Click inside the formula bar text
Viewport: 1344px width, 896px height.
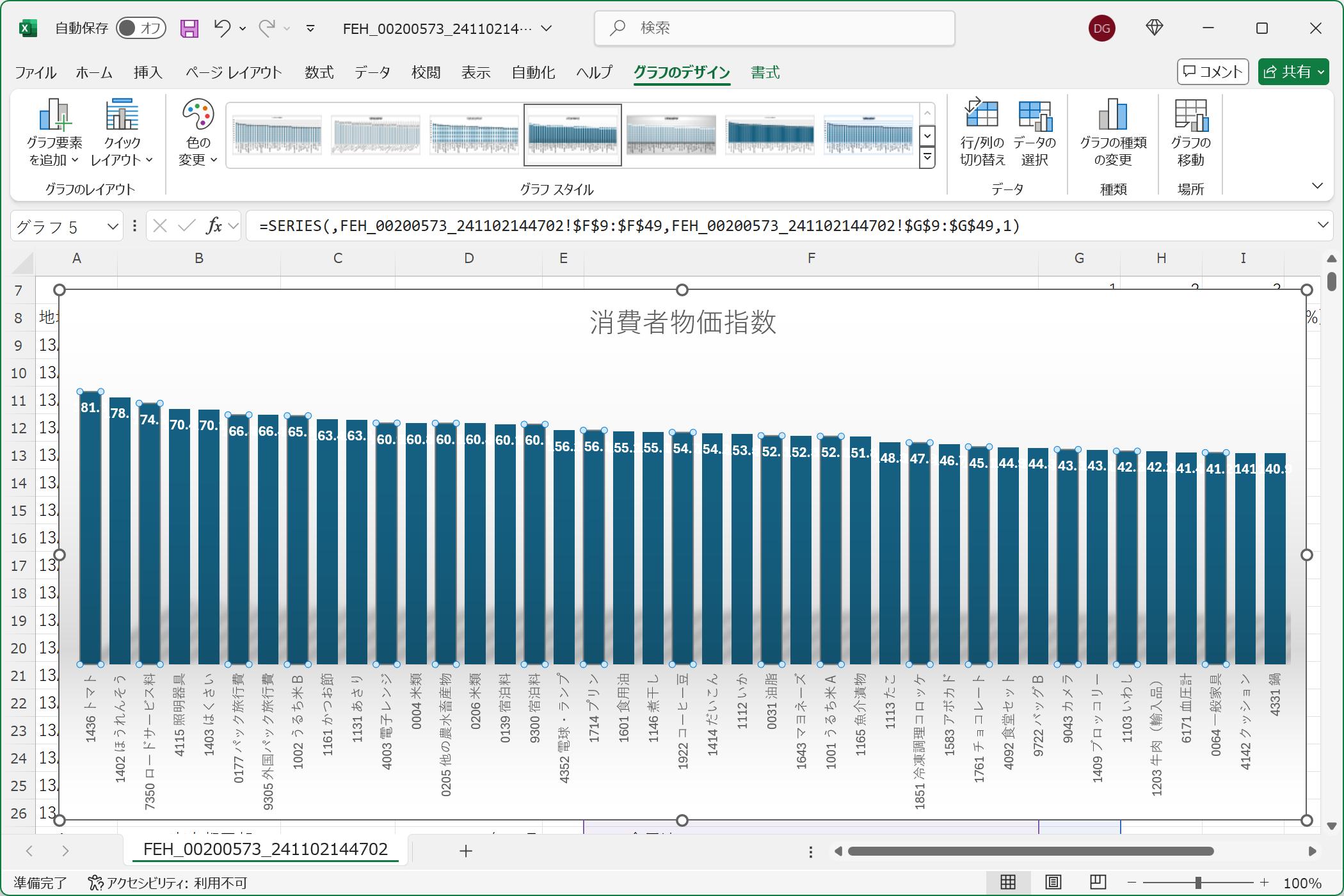pos(639,226)
